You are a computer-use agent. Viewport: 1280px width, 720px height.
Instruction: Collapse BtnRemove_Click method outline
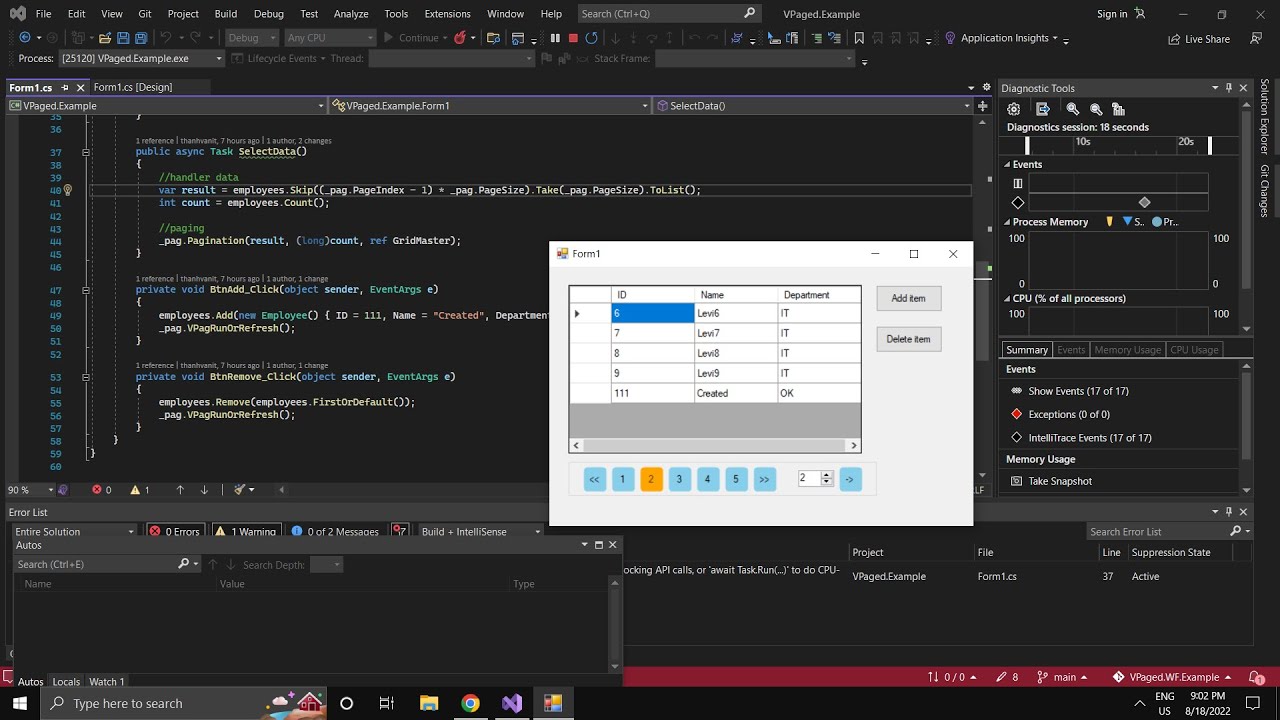[x=86, y=377]
